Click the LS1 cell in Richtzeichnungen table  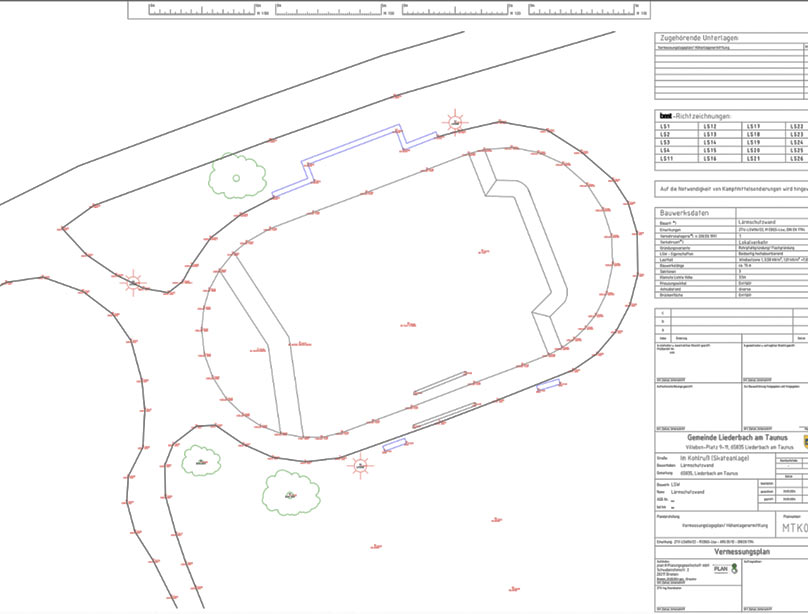coord(664,127)
